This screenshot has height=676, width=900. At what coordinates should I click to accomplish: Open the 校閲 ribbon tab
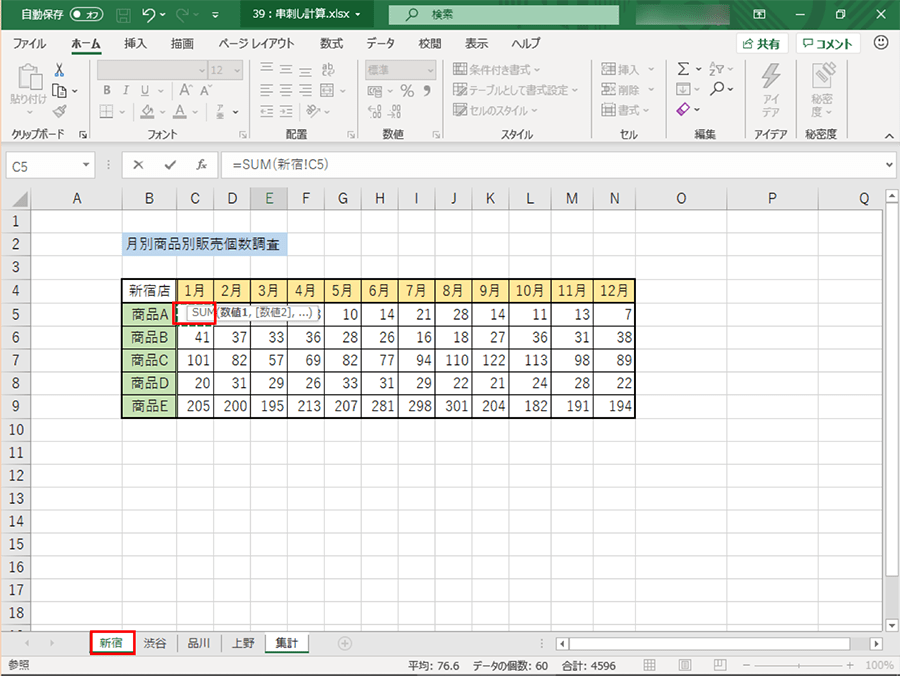[430, 44]
